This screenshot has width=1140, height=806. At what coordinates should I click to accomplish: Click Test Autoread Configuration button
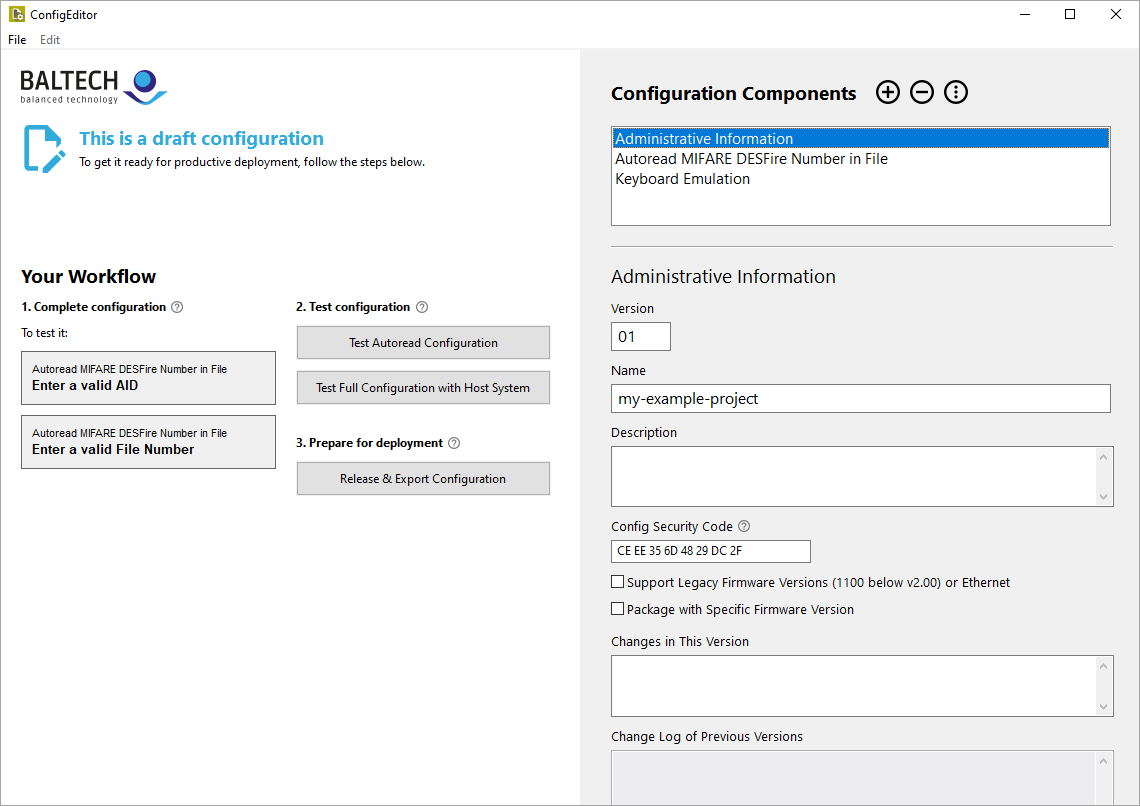coord(423,342)
